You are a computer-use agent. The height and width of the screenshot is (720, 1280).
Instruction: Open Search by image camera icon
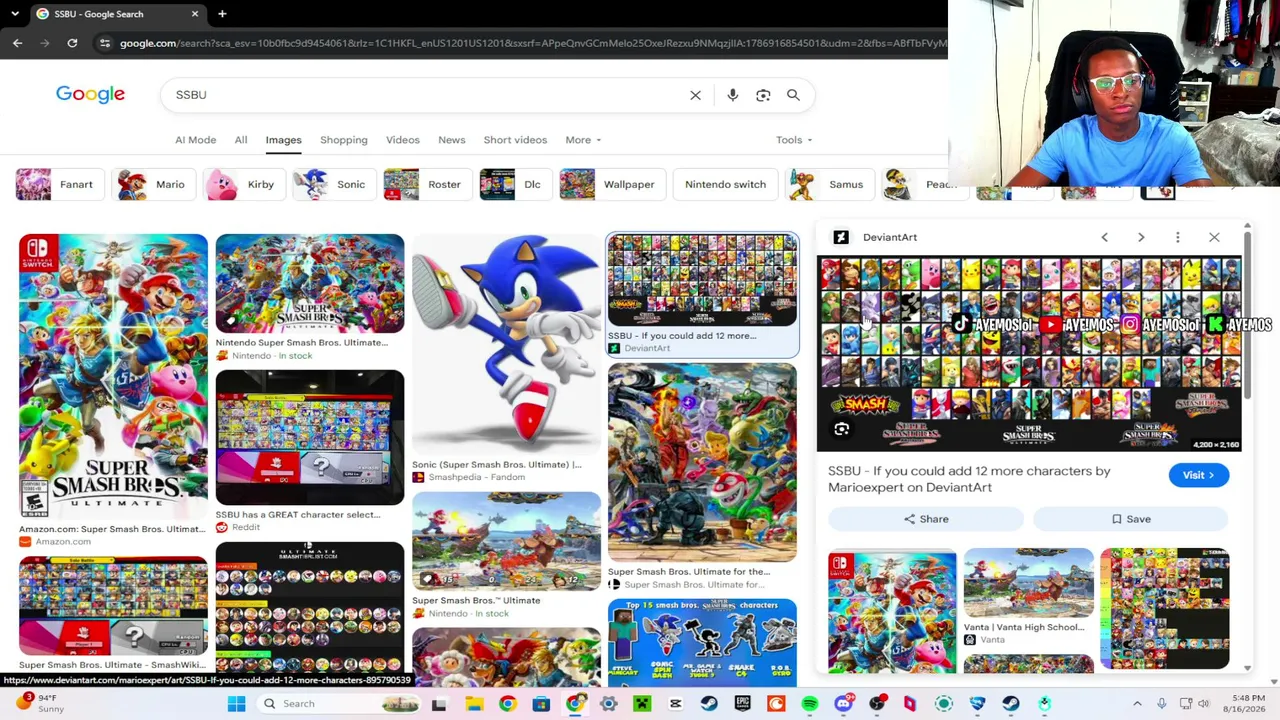763,95
